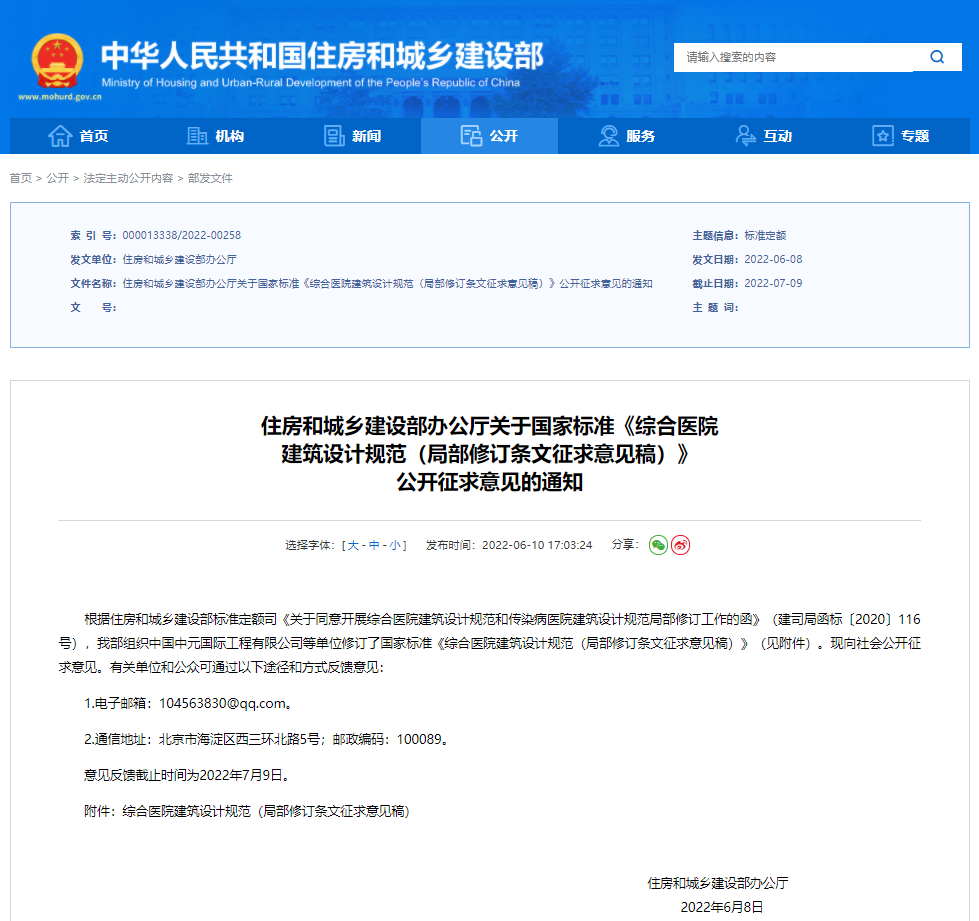Image resolution: width=979 pixels, height=921 pixels.
Task: Click issuing unit 住房和城乡建设部办公厅 in info box
Action: click(180, 259)
